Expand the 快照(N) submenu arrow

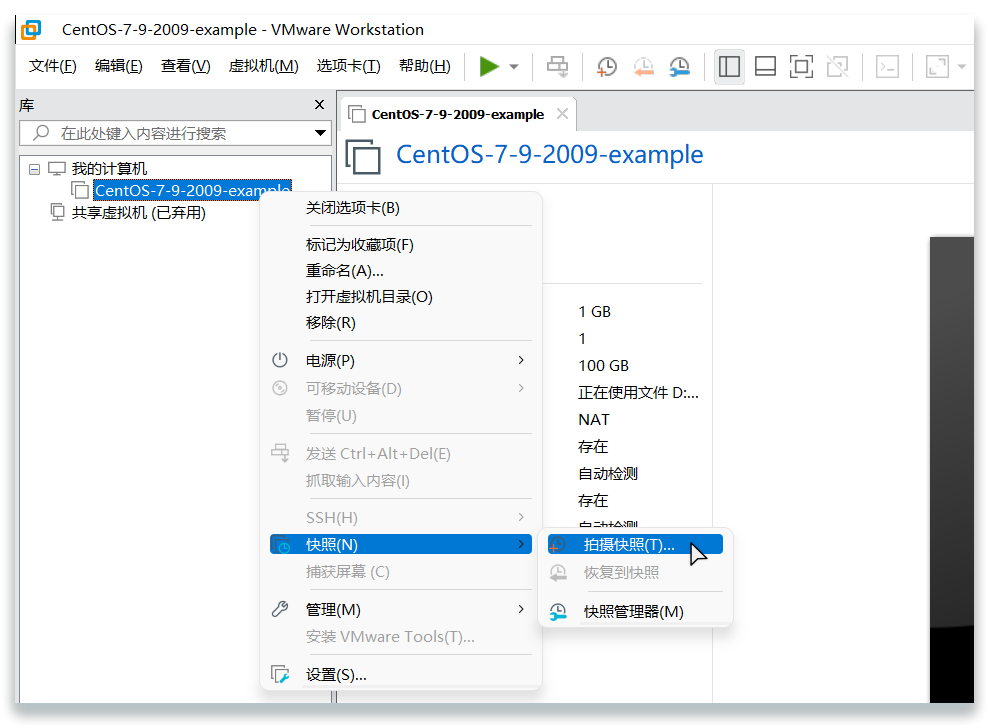(x=521, y=544)
